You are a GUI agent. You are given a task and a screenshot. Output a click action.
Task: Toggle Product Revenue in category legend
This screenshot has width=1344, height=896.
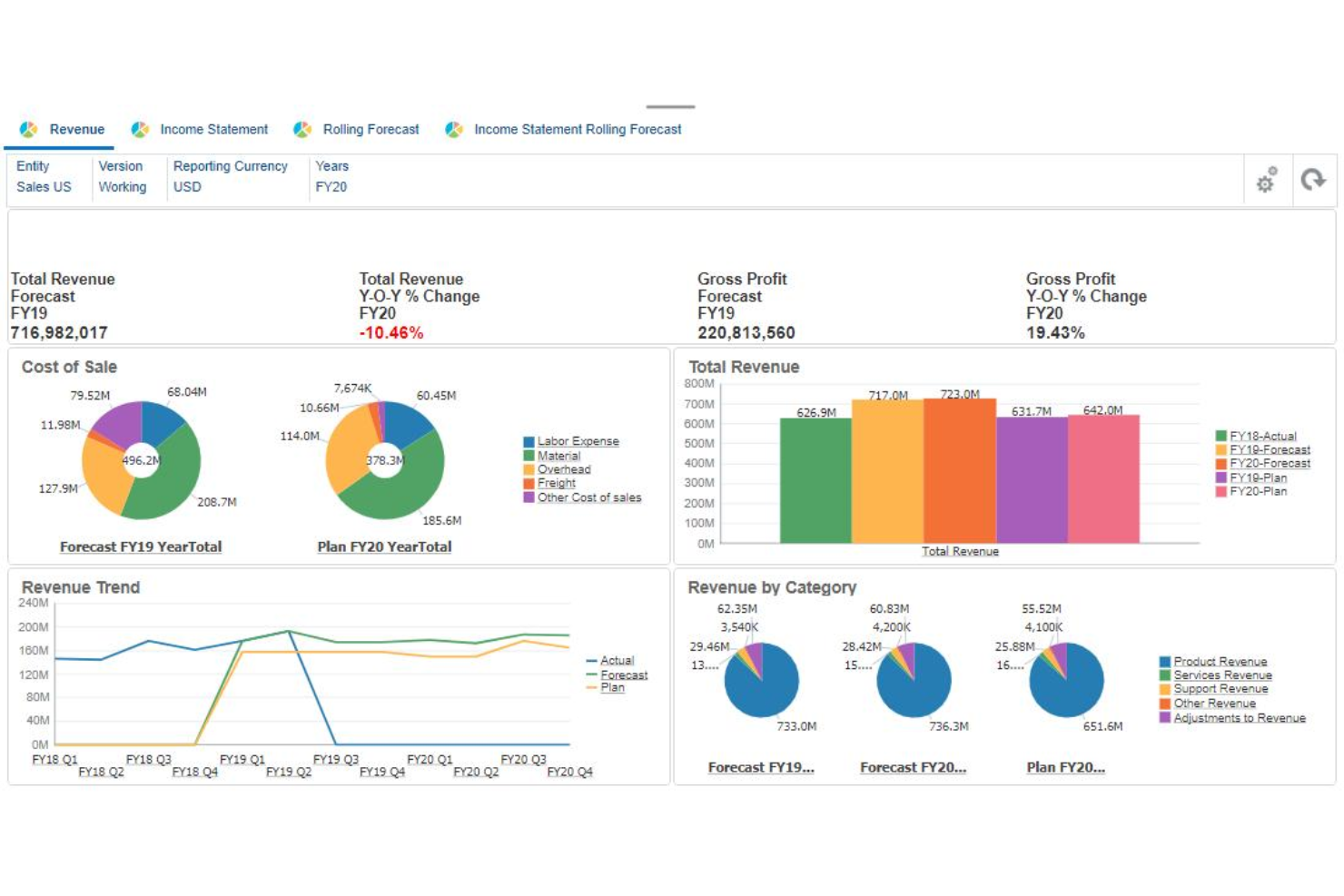(x=1219, y=661)
